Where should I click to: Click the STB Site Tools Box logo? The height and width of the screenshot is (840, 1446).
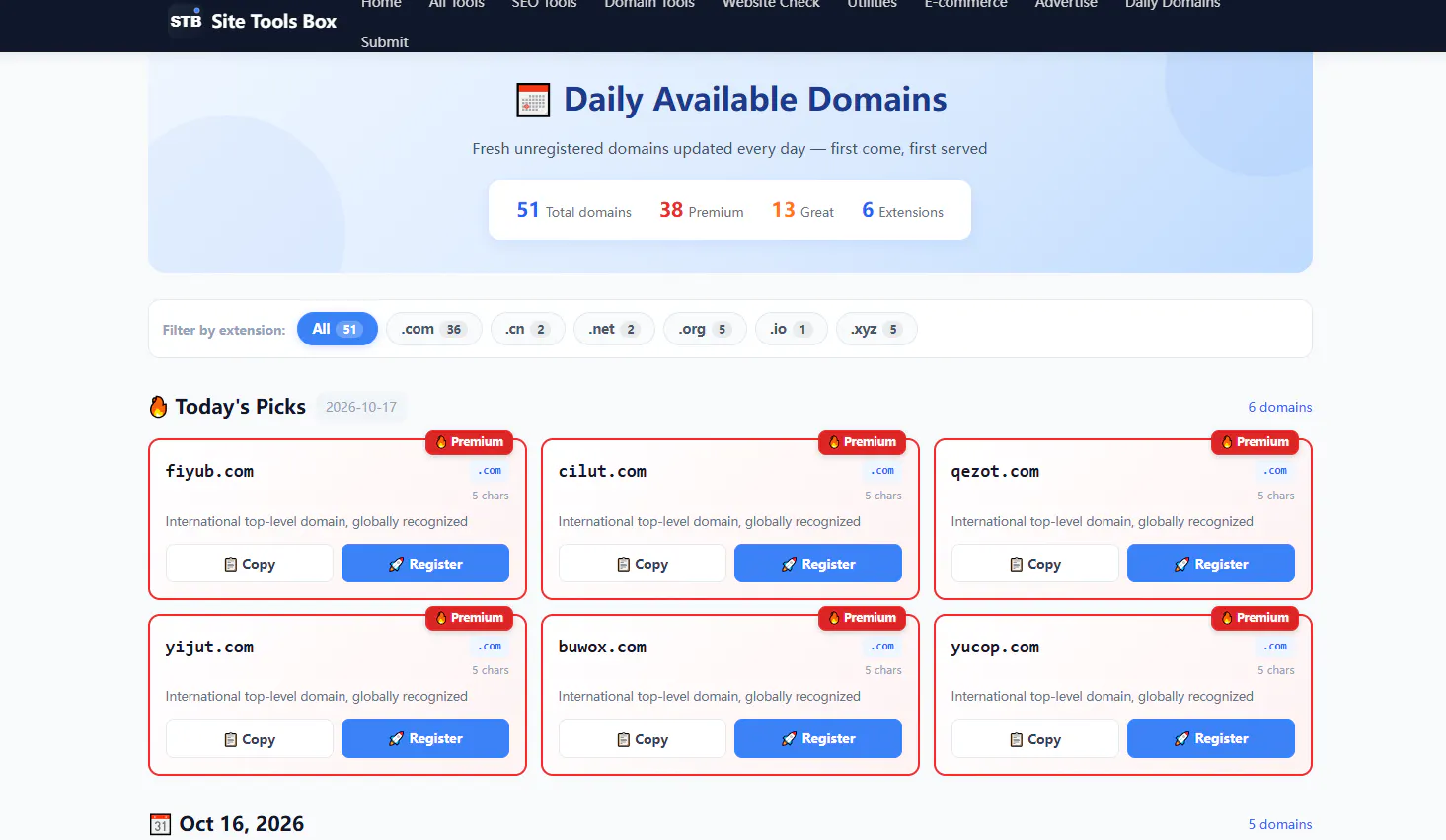185,21
